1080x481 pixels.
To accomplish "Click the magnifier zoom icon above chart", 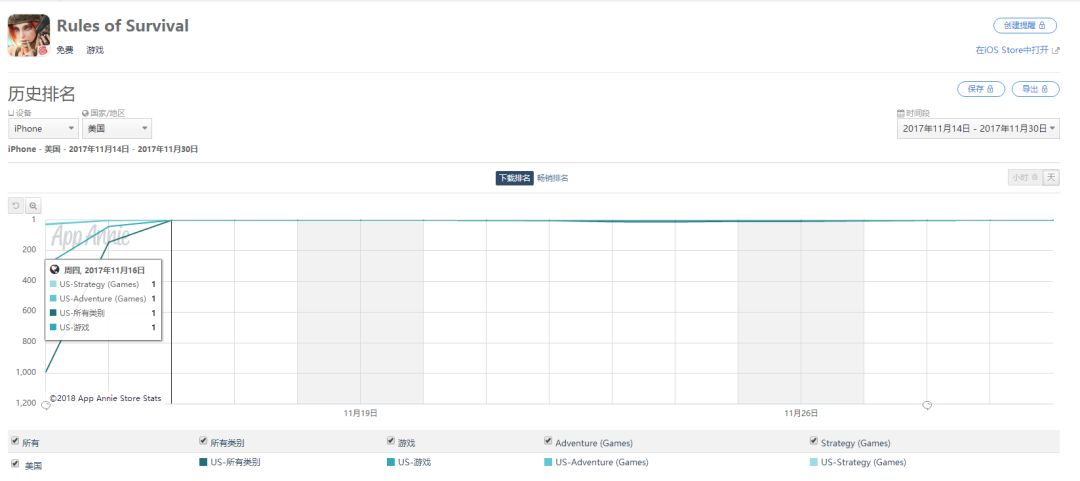I will click(x=33, y=205).
